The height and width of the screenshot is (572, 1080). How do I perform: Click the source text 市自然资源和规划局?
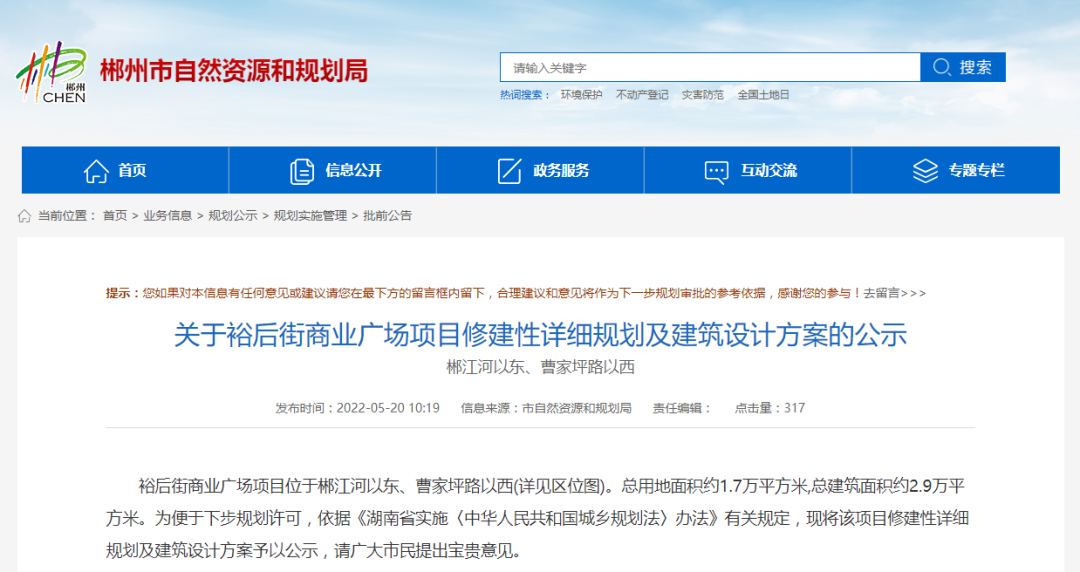click(577, 408)
